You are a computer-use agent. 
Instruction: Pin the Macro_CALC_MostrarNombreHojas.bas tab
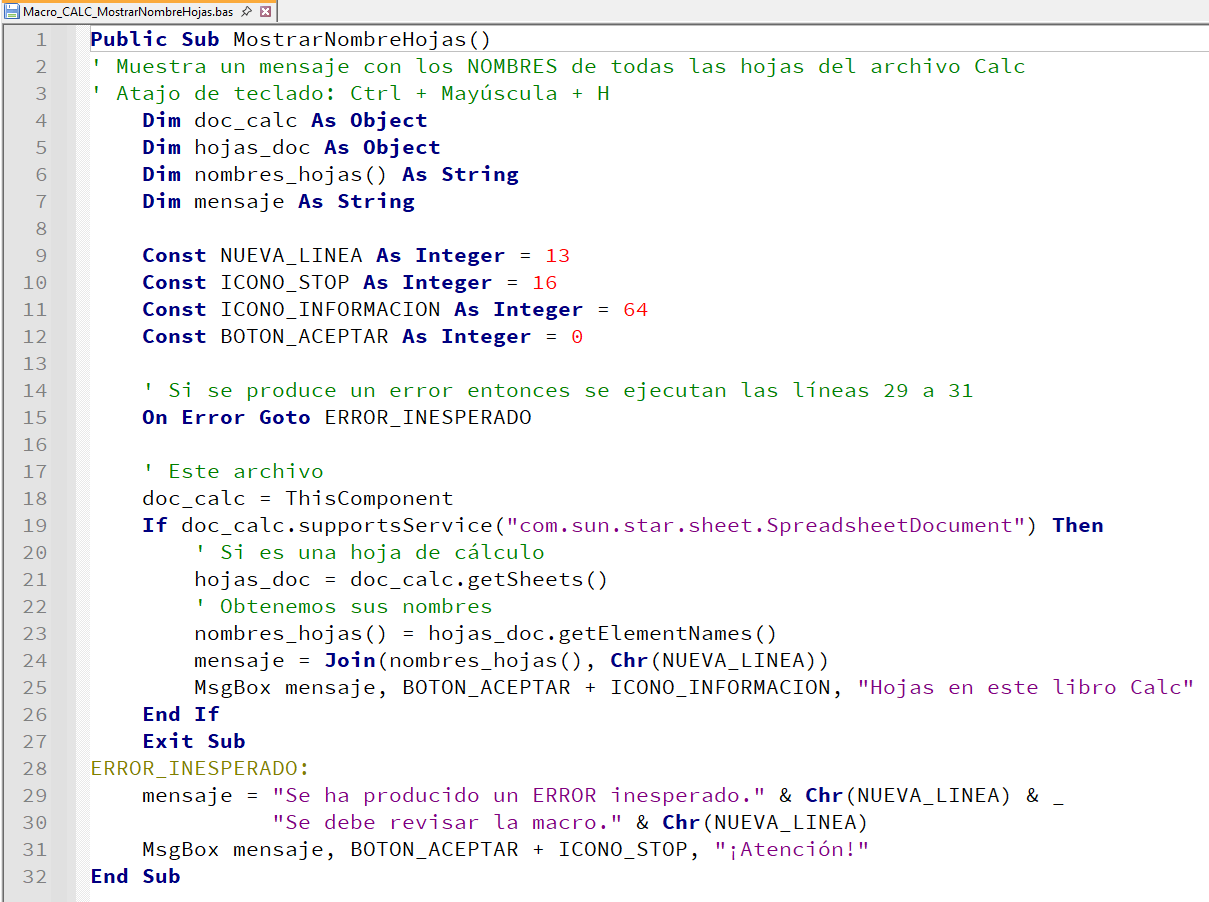(247, 11)
